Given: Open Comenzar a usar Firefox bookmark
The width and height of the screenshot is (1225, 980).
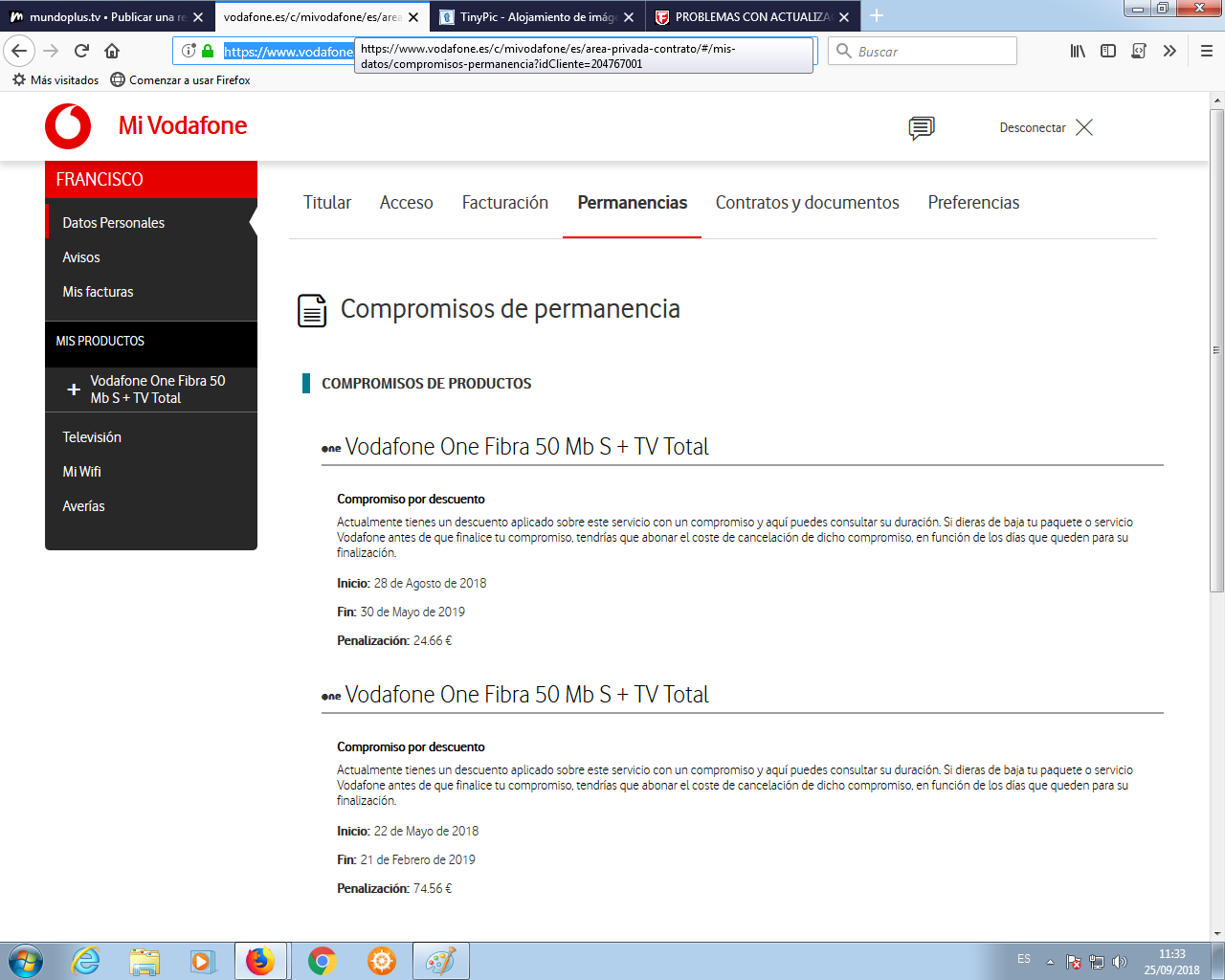Looking at the screenshot, I should click(x=180, y=80).
